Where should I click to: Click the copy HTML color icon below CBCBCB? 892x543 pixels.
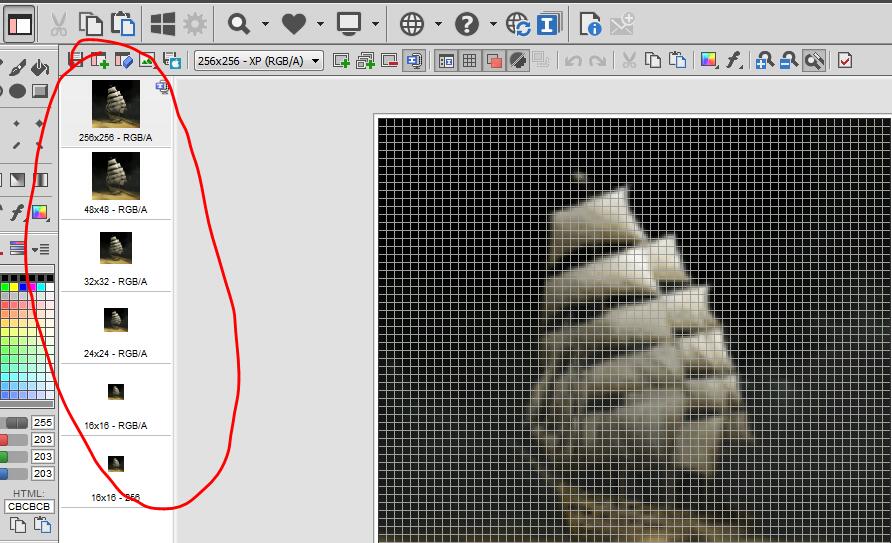(x=18, y=525)
